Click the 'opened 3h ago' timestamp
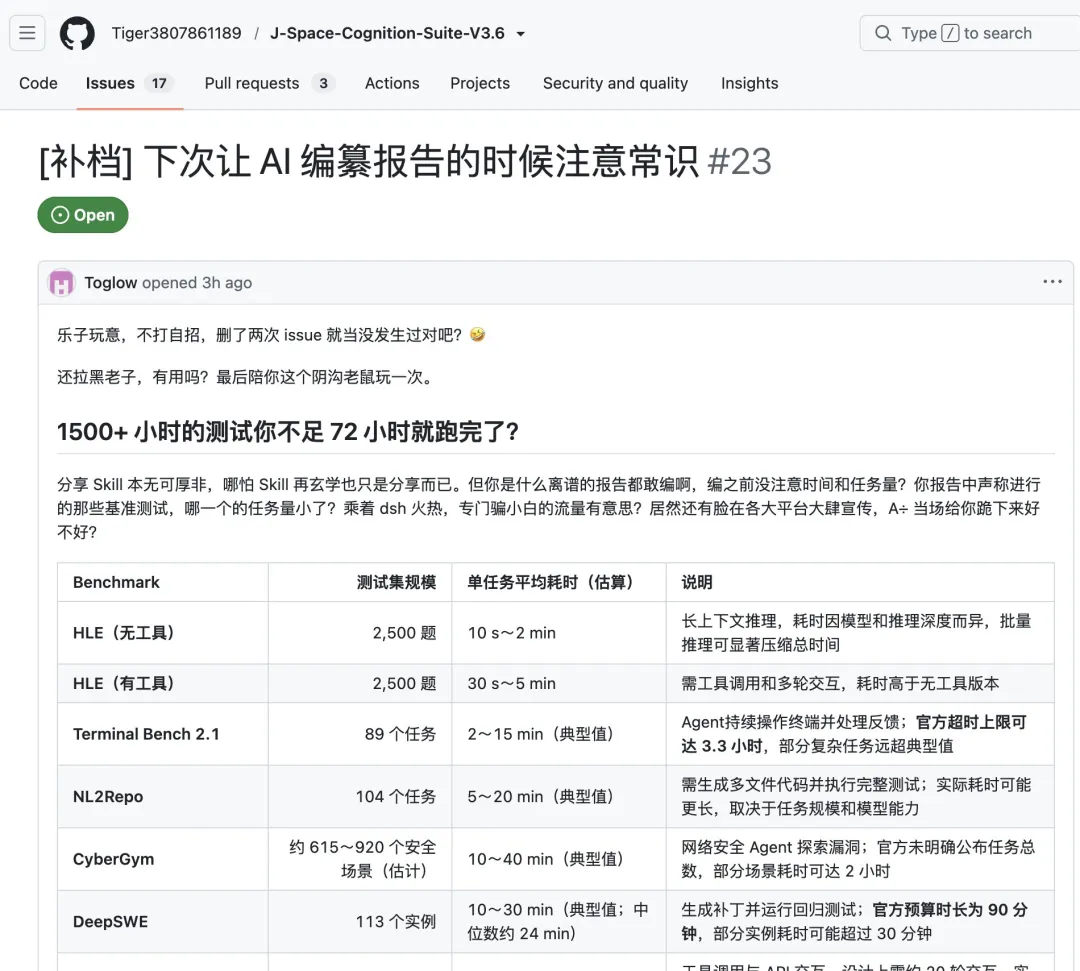The width and height of the screenshot is (1080, 971). (x=197, y=282)
